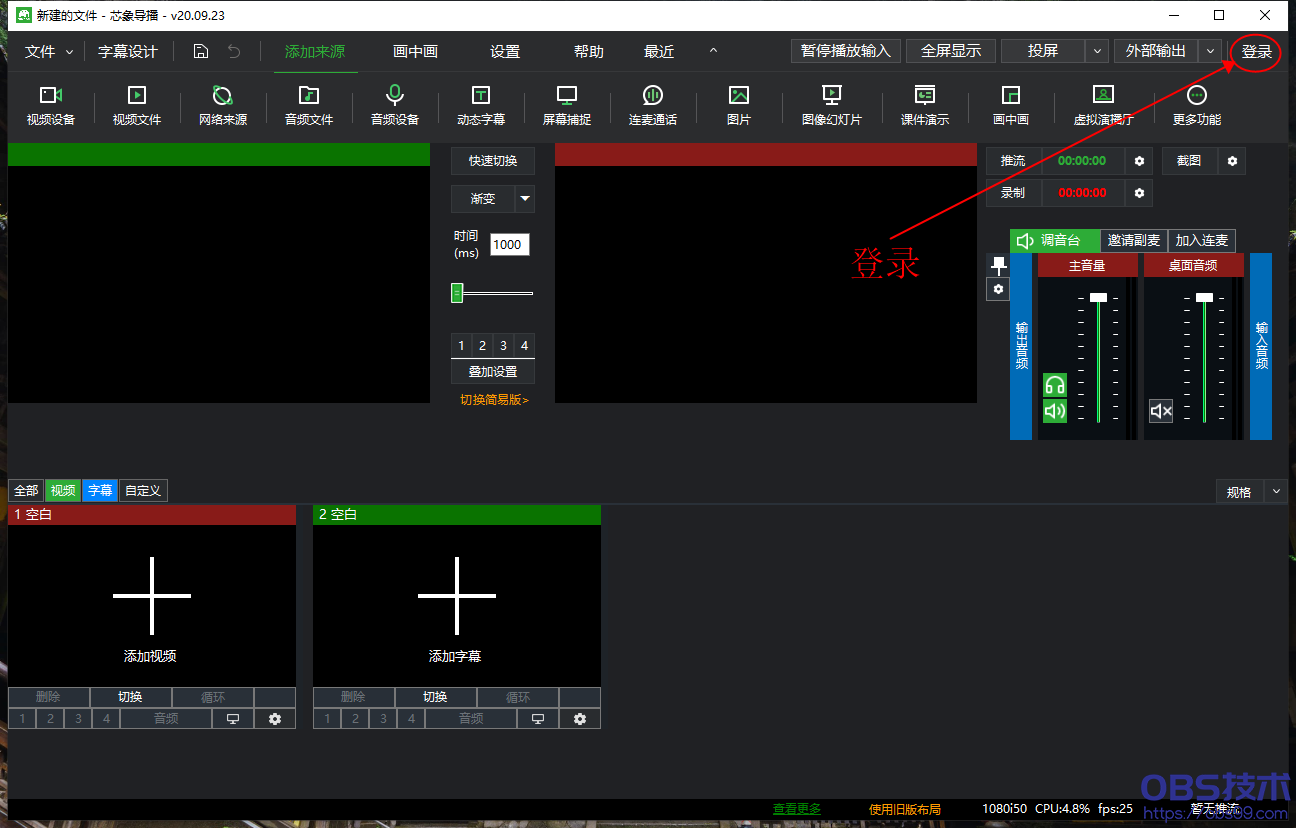1296x828 pixels.
Task: Open the 最近 tab
Action: click(659, 51)
